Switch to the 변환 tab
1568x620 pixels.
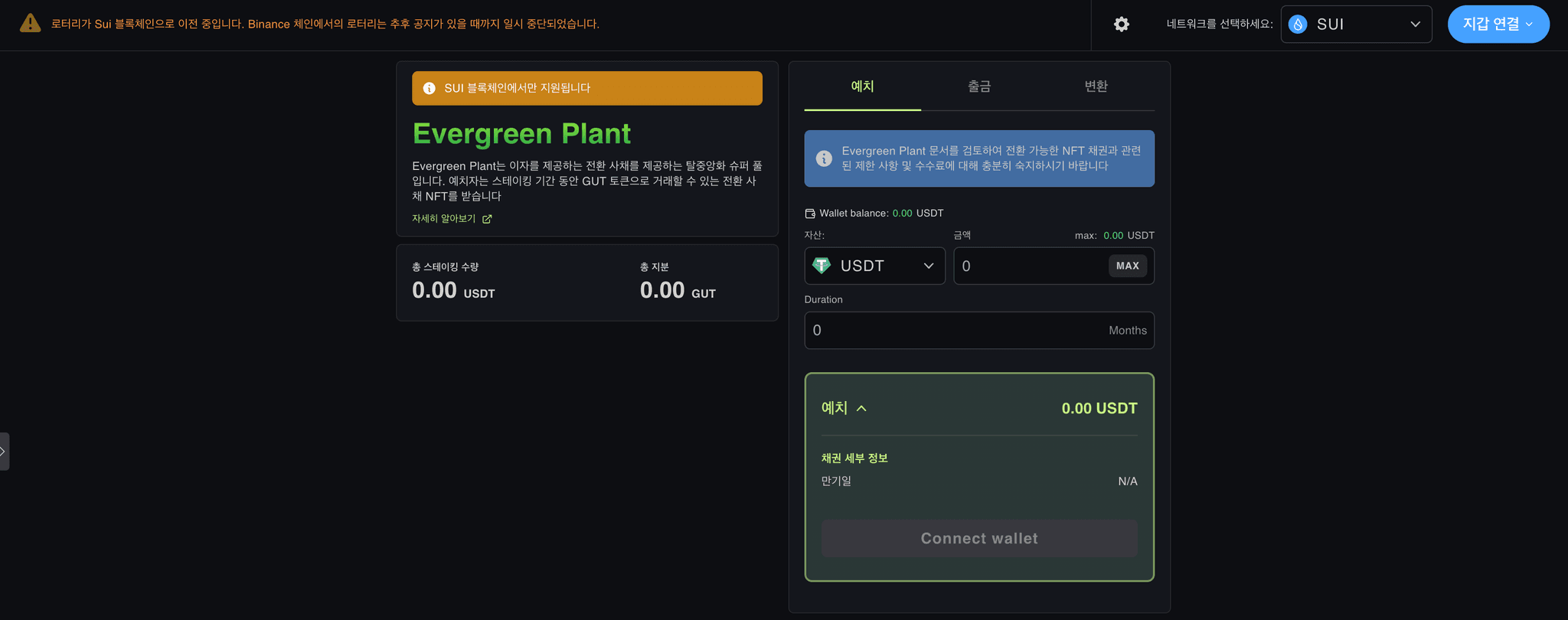point(1096,86)
